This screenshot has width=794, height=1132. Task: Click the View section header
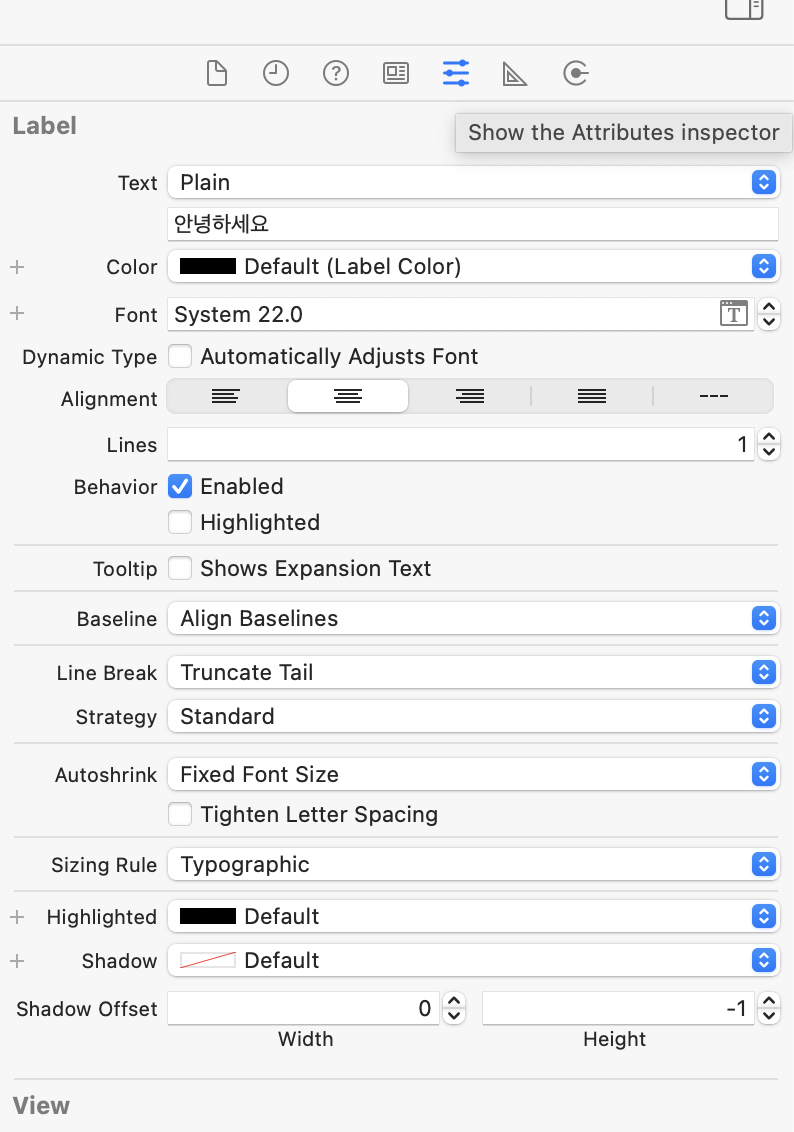coord(41,1105)
